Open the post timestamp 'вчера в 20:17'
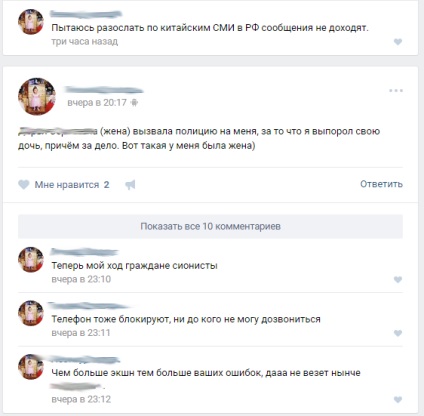 coord(97,103)
